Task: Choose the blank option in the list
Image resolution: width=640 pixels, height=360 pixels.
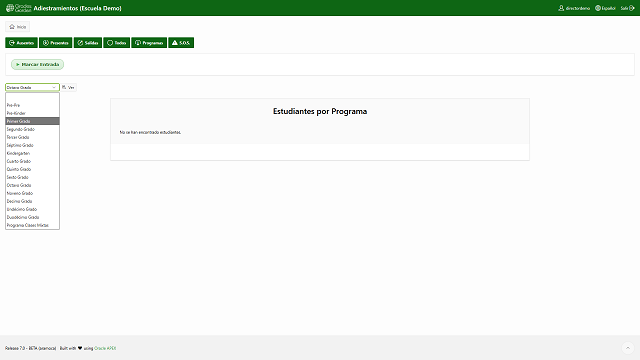Action: pyautogui.click(x=32, y=97)
